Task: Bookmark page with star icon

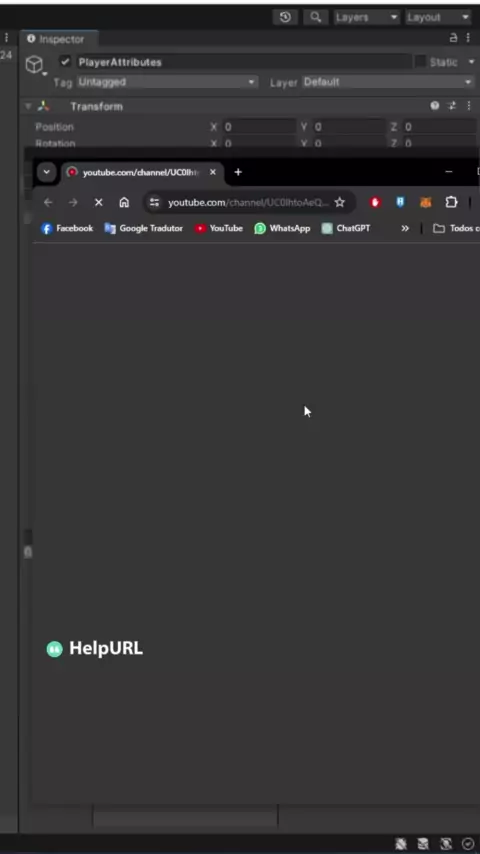Action: coord(339,203)
